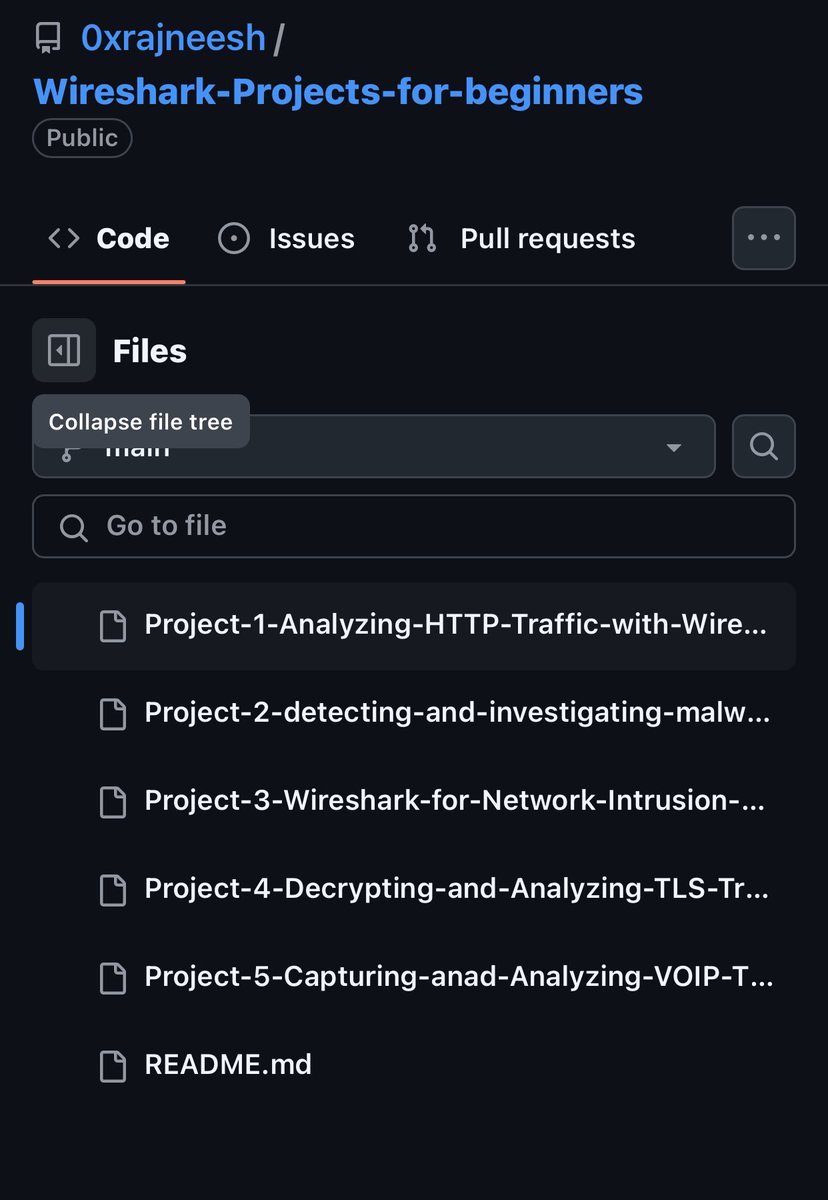Click the code brackets icon in Code tab

[x=64, y=239]
